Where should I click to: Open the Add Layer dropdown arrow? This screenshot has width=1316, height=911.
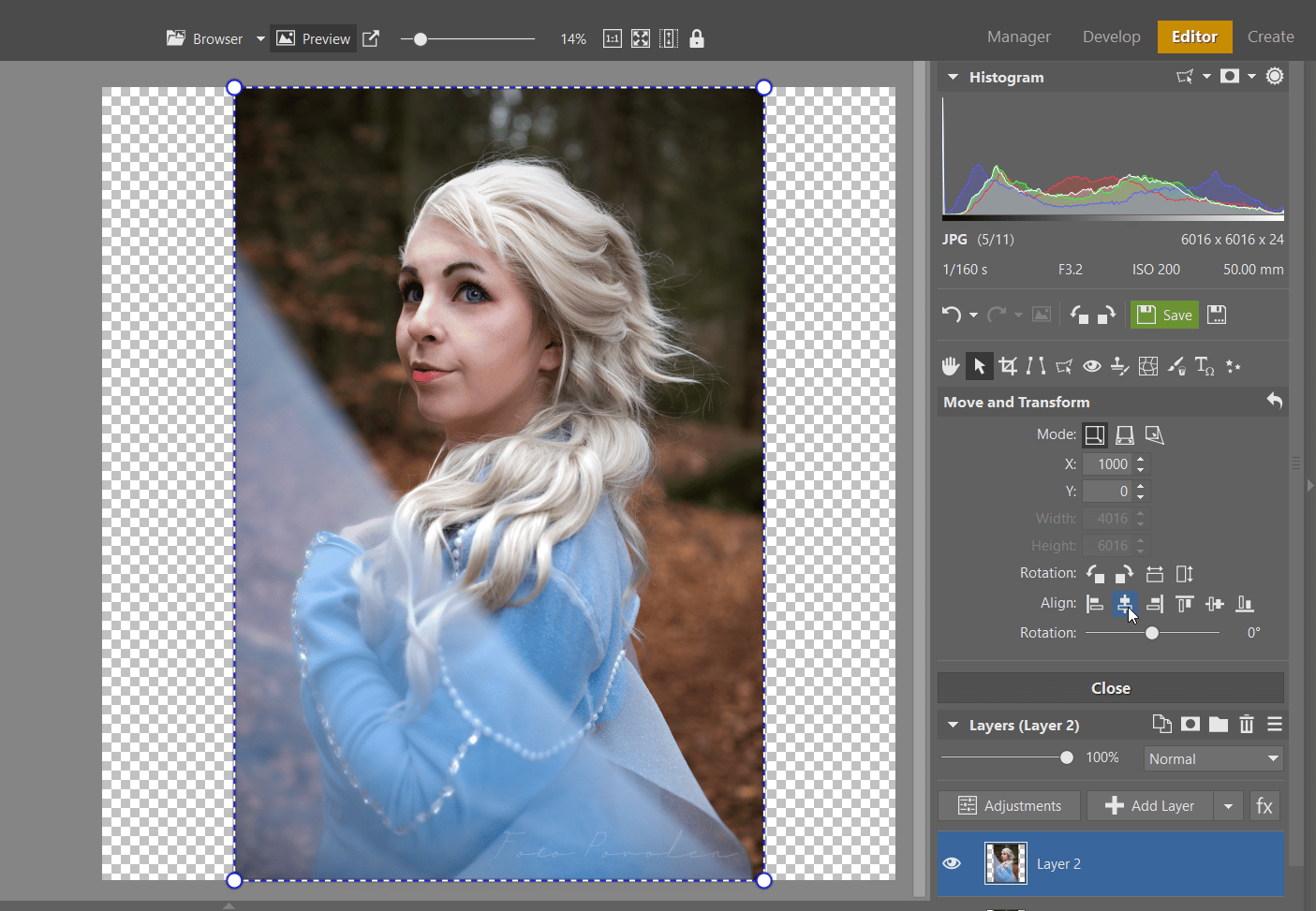click(x=1228, y=805)
